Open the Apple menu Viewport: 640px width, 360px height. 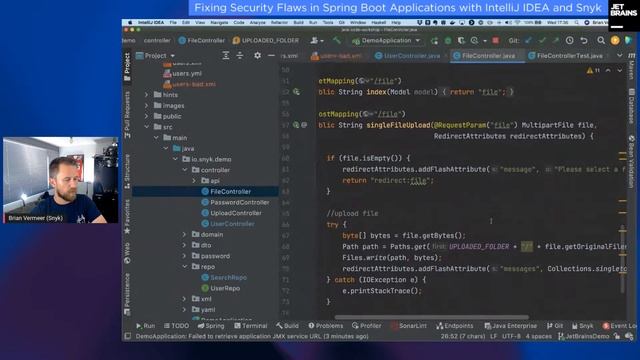click(x=130, y=23)
